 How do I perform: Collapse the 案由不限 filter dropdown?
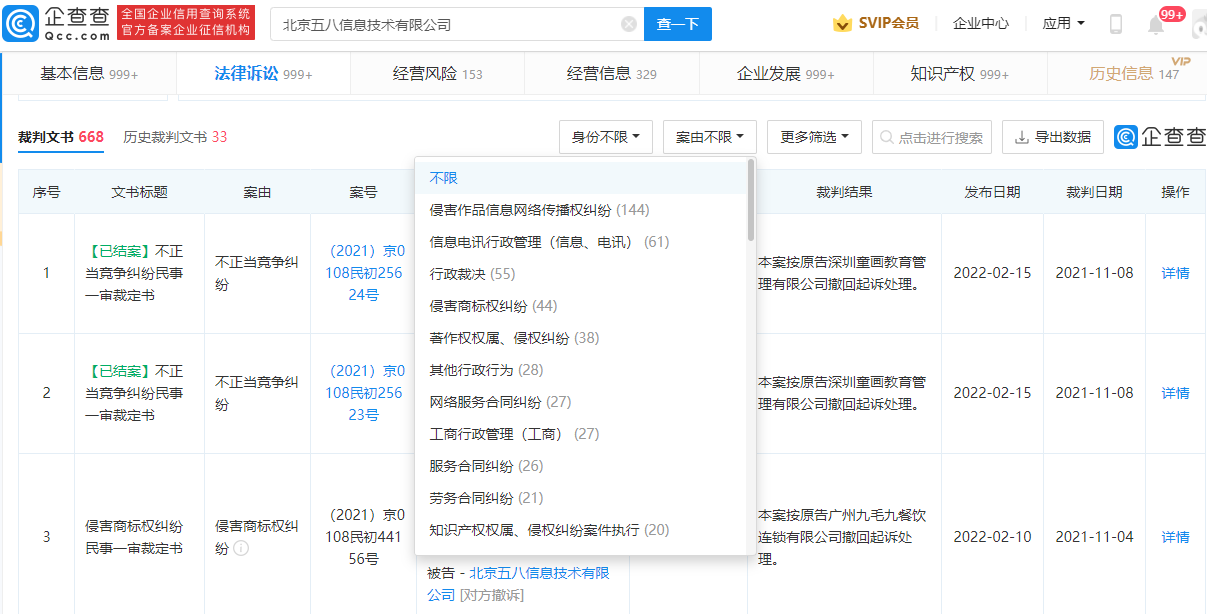[x=710, y=137]
